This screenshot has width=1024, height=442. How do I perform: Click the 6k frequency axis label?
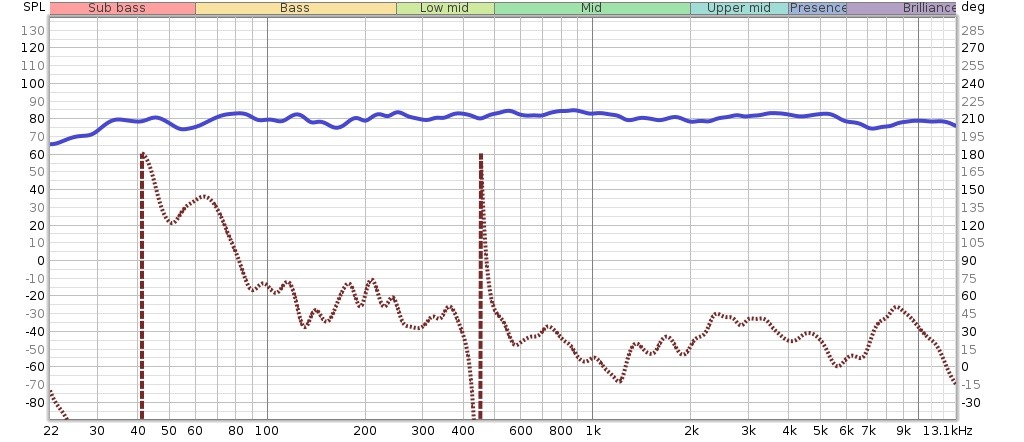847,431
